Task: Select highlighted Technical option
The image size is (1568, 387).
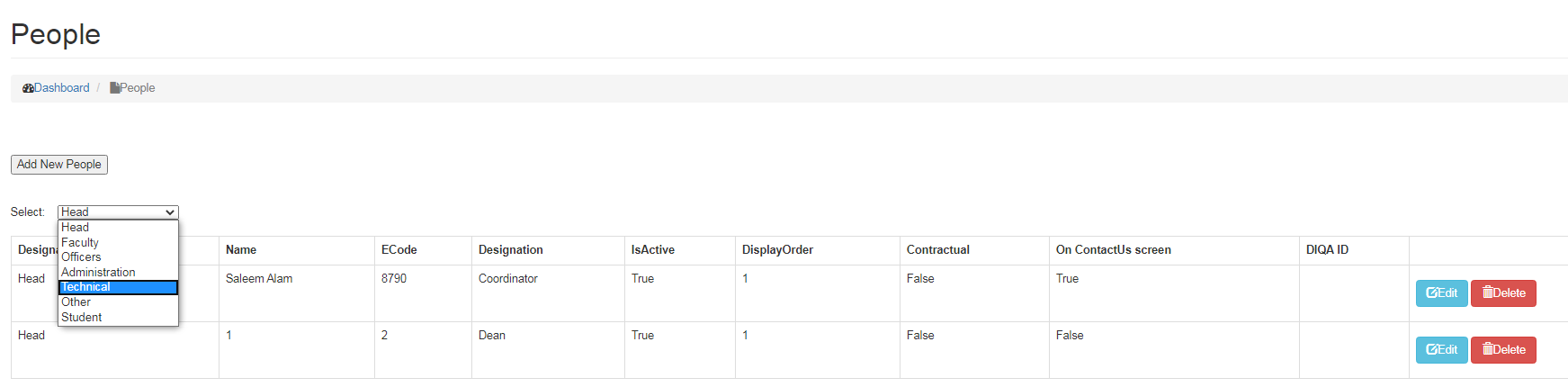Action: pos(86,287)
